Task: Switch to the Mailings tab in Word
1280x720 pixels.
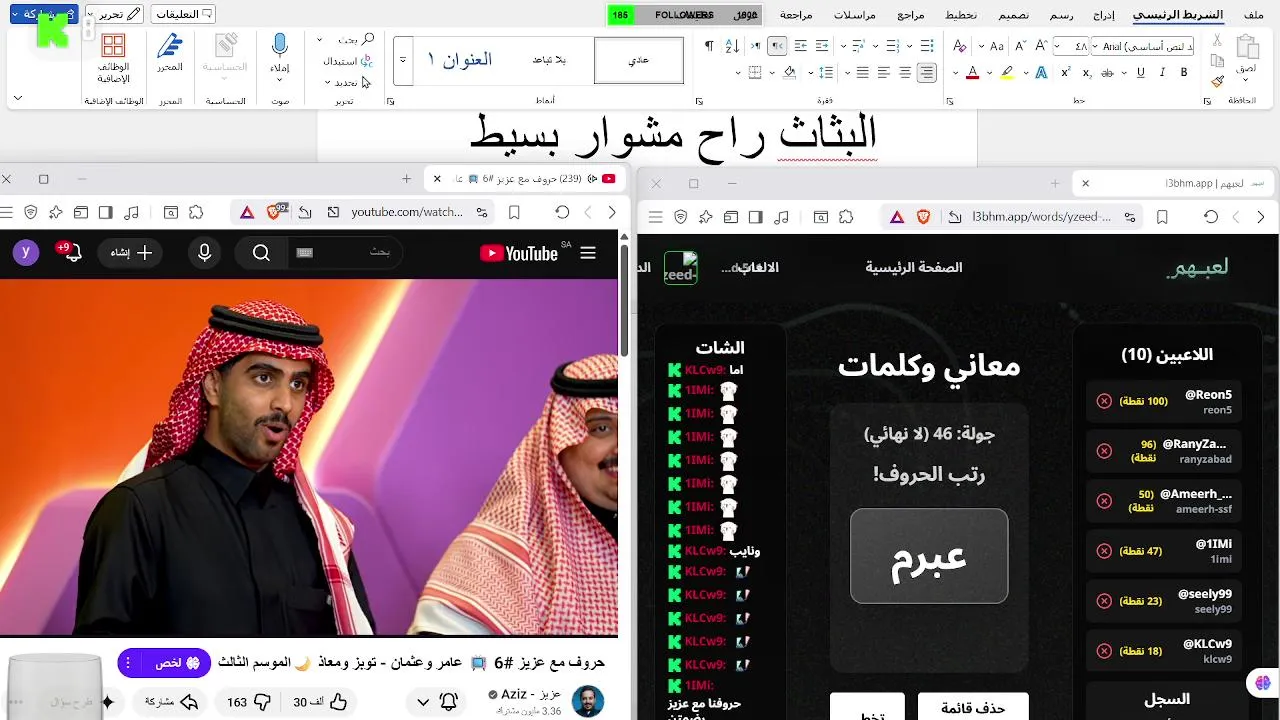Action: [x=855, y=15]
